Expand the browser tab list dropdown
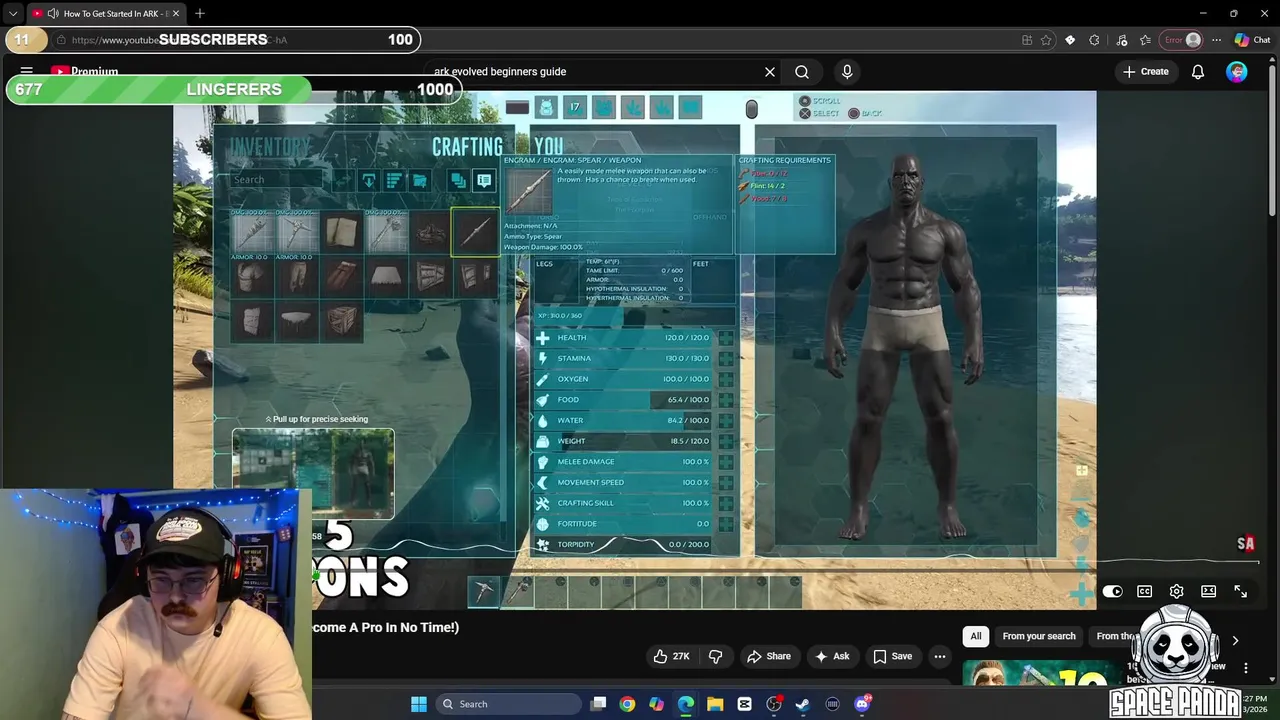 tap(12, 13)
